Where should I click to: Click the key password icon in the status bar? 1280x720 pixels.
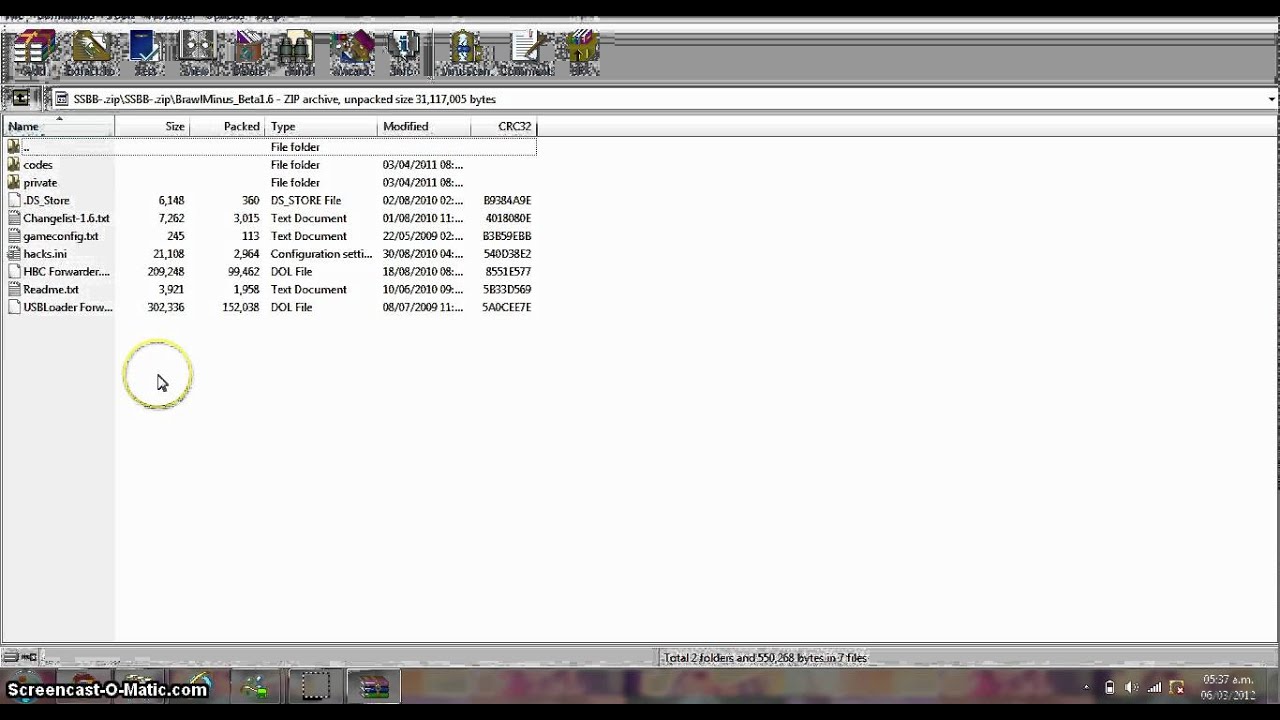29,657
